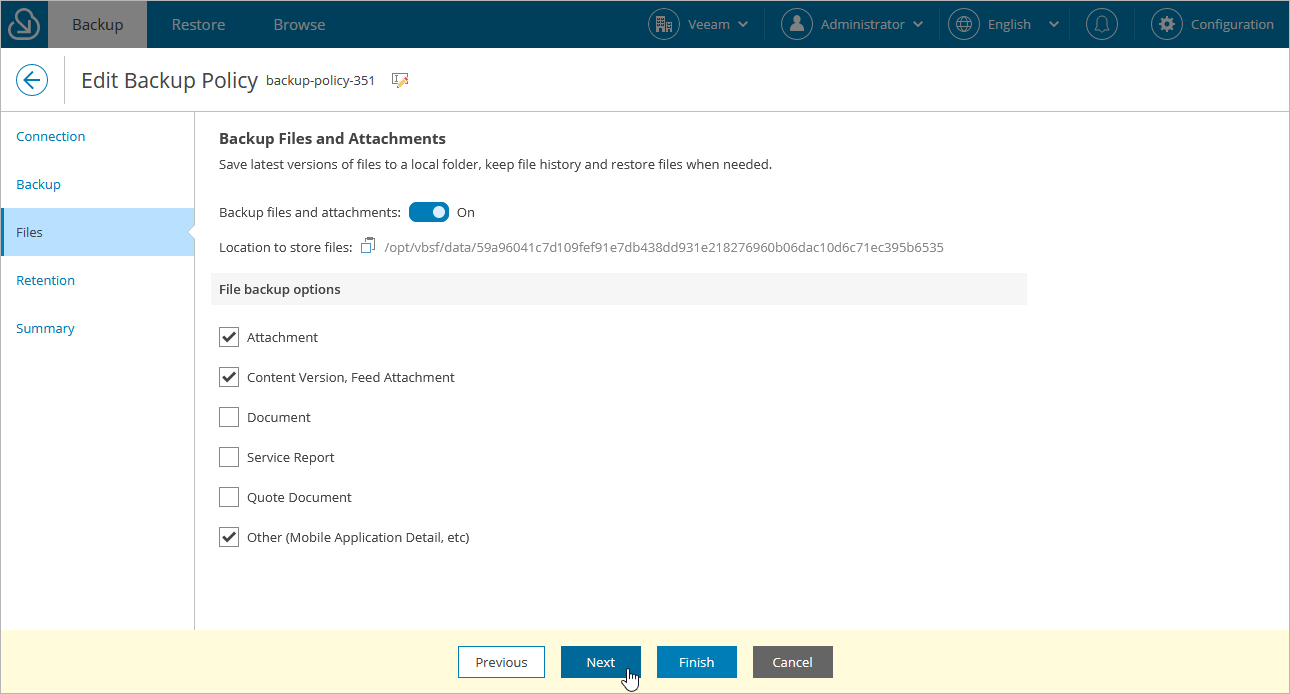
Task: Click the Edit Backup Policy title
Action: pos(170,81)
